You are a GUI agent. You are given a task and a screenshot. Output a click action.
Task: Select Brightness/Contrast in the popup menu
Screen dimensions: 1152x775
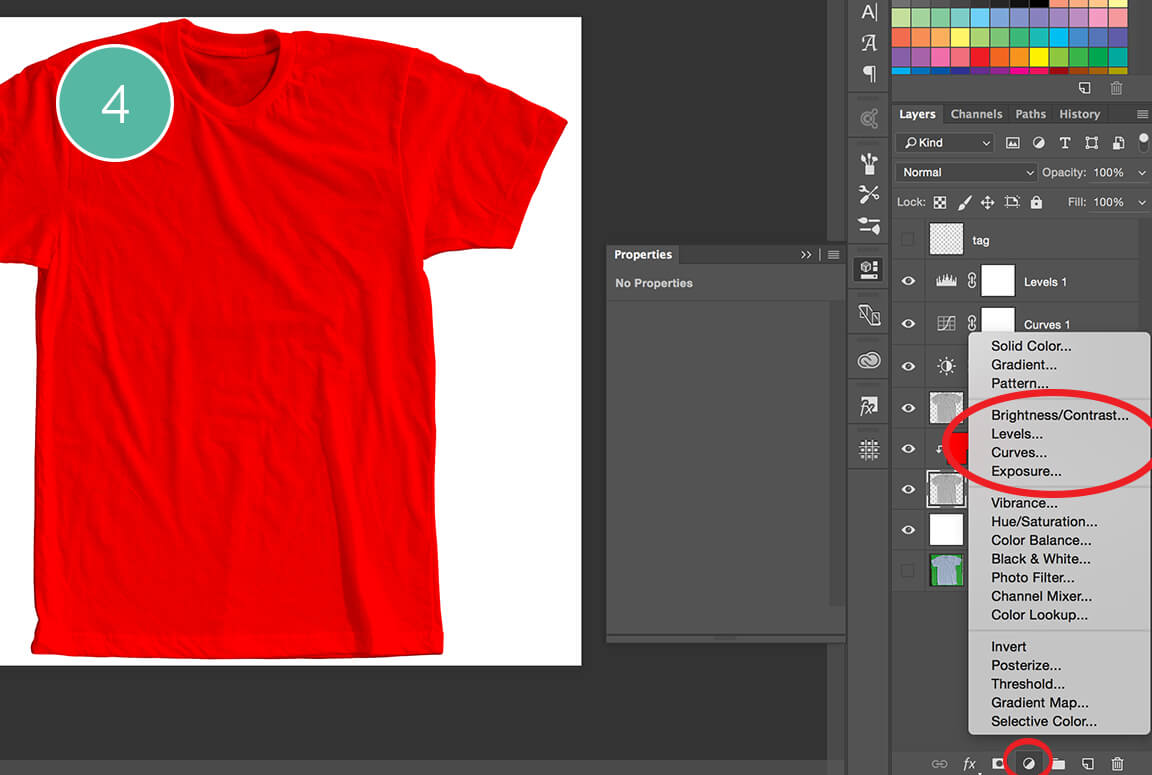tap(1060, 414)
